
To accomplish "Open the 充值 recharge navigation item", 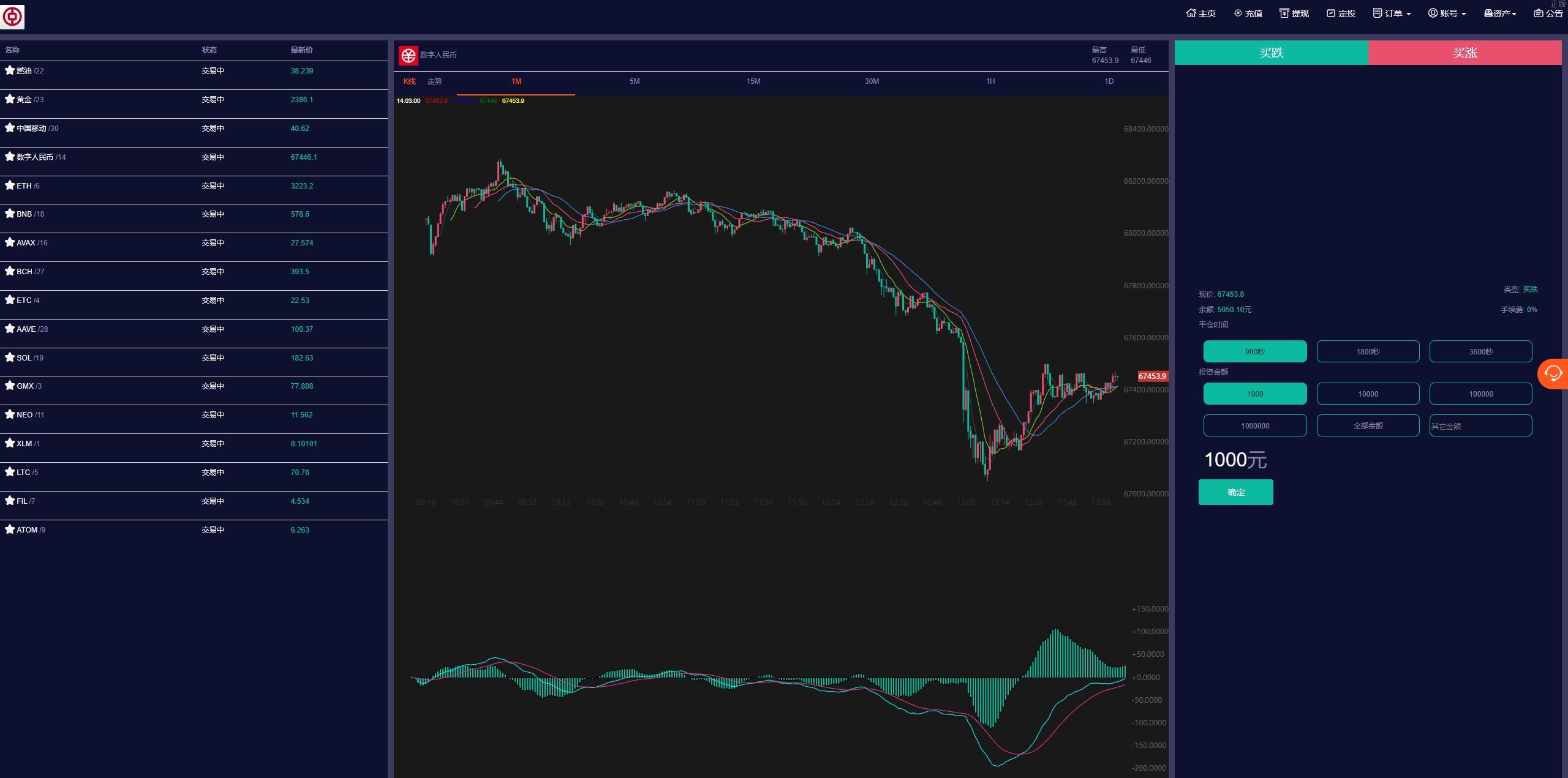I will click(1248, 13).
